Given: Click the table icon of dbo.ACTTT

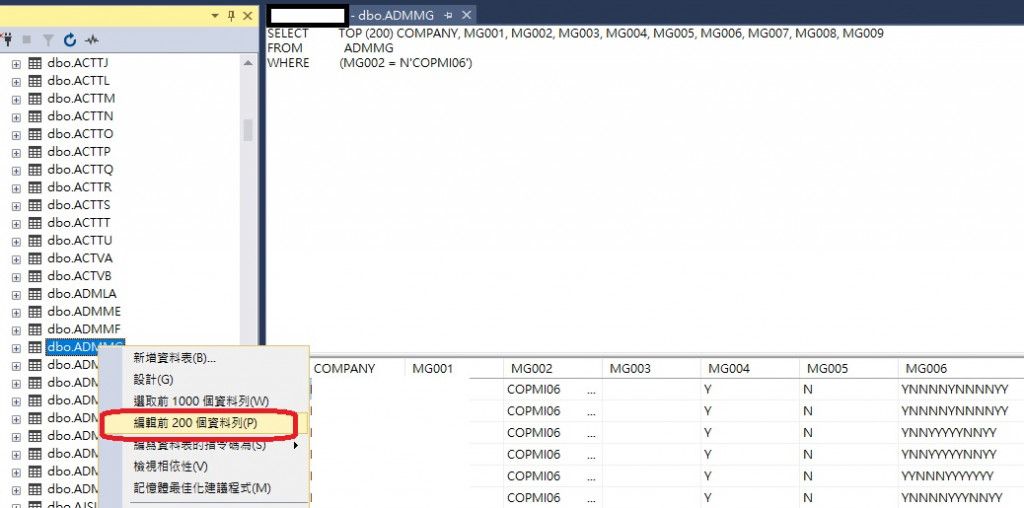Looking at the screenshot, I should pos(35,223).
